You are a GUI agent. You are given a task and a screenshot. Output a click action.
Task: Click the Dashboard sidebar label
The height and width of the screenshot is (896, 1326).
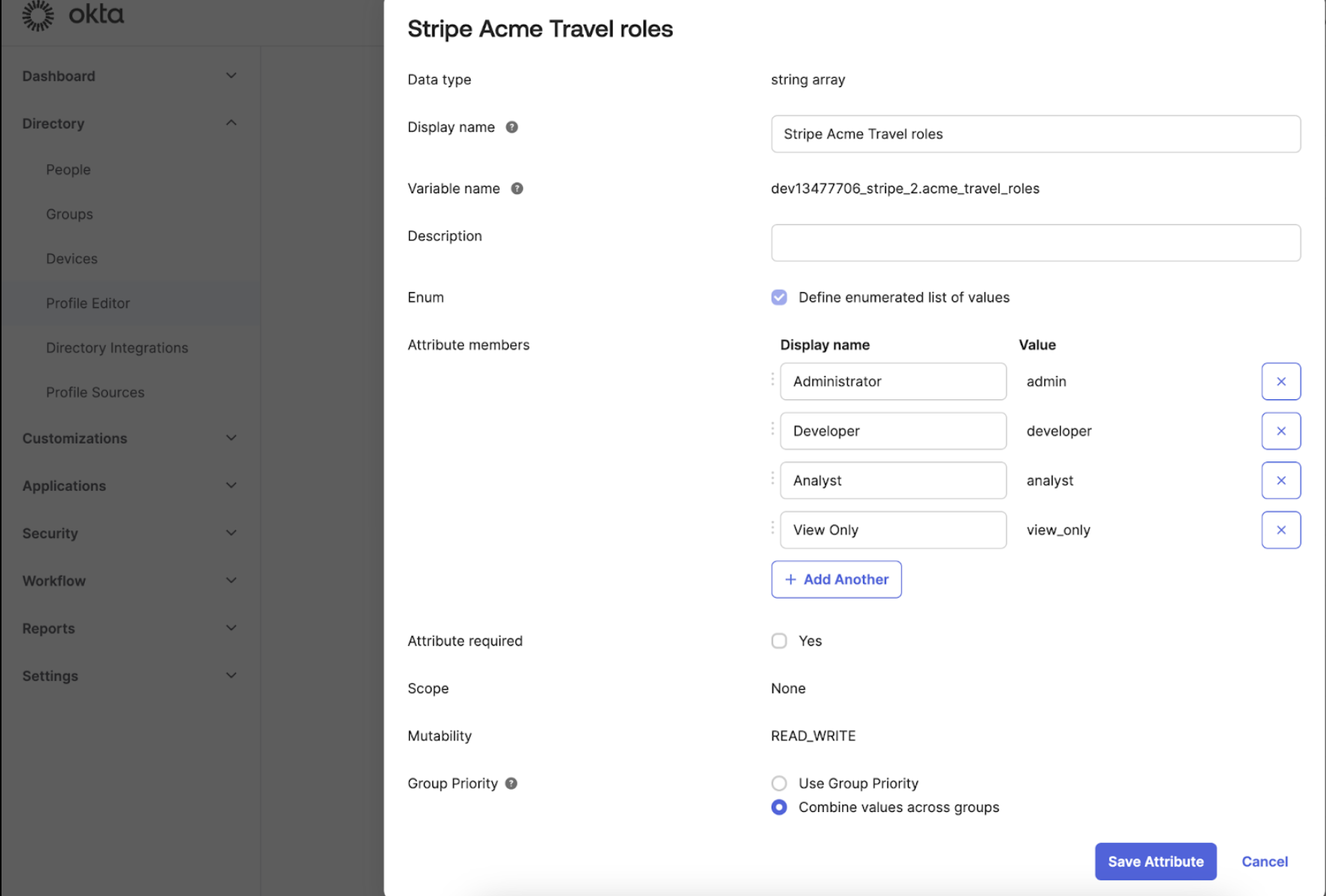pos(58,76)
